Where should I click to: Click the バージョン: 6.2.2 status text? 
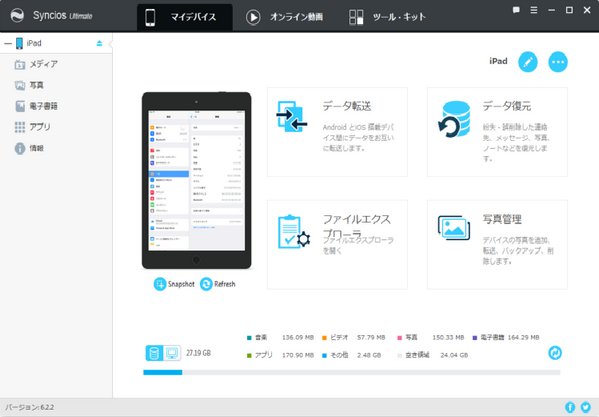point(29,407)
